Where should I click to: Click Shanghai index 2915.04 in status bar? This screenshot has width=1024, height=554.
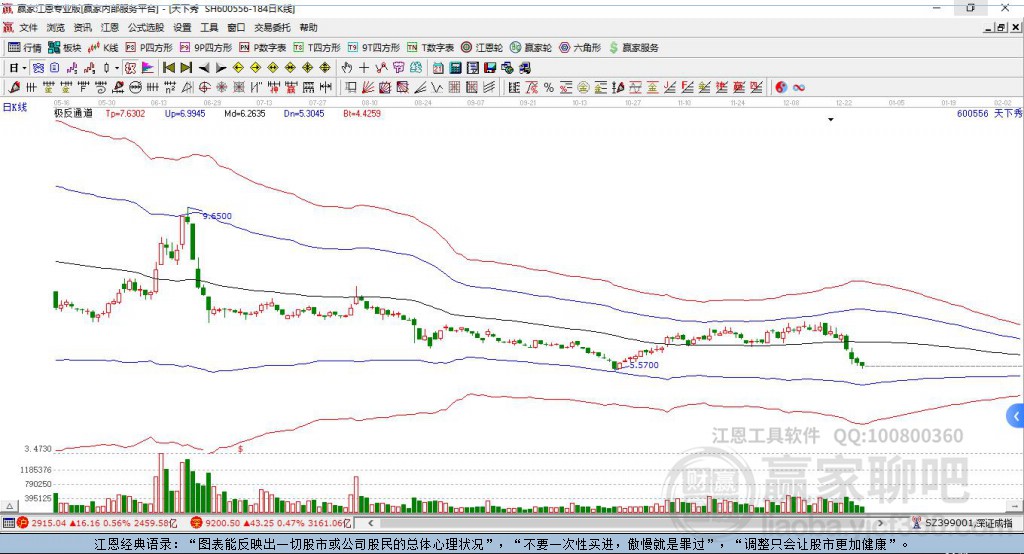coord(49,523)
